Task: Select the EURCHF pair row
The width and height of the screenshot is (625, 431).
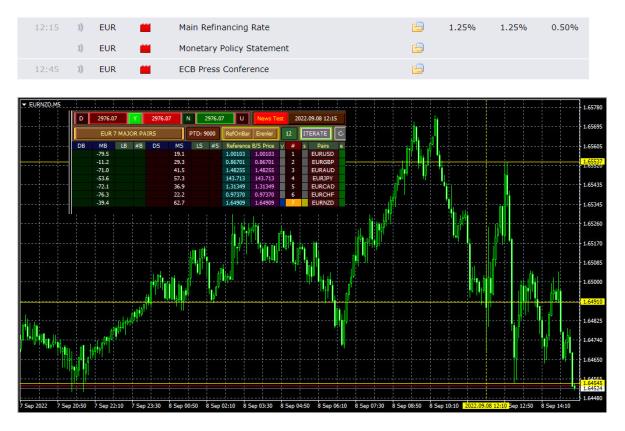Action: [323, 195]
